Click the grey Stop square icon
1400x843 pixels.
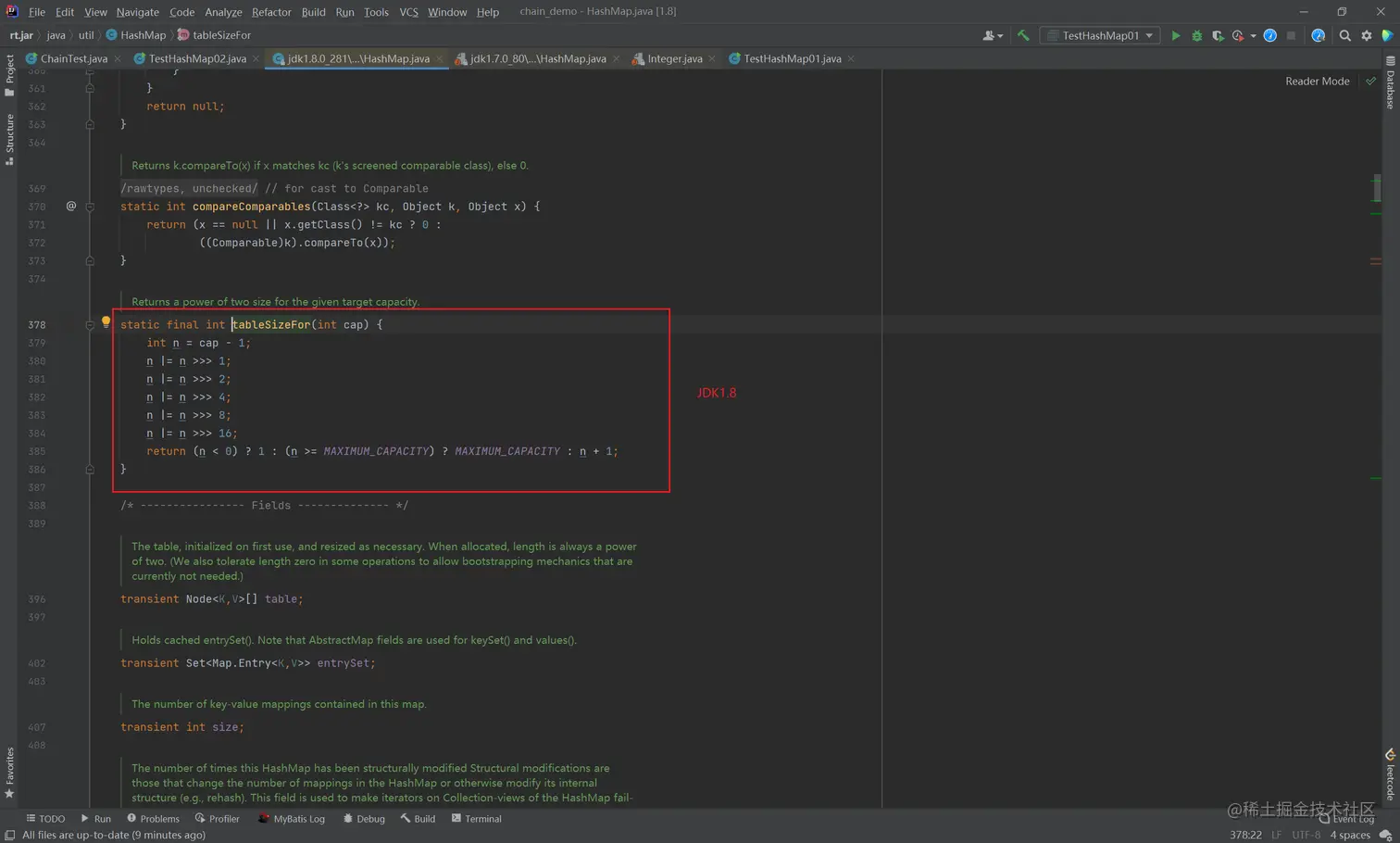click(1291, 35)
